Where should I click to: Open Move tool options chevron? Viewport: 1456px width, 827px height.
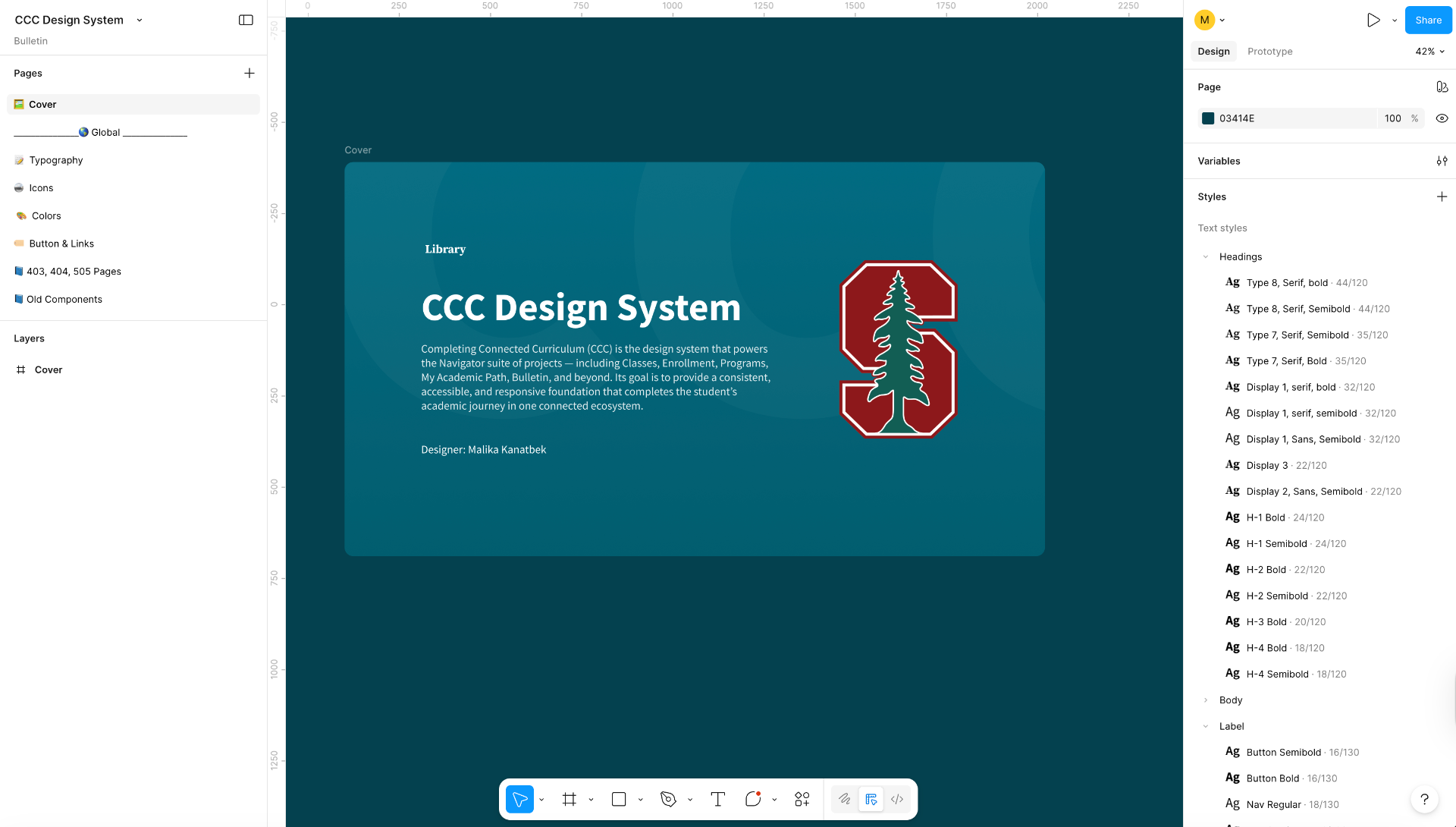click(x=541, y=800)
